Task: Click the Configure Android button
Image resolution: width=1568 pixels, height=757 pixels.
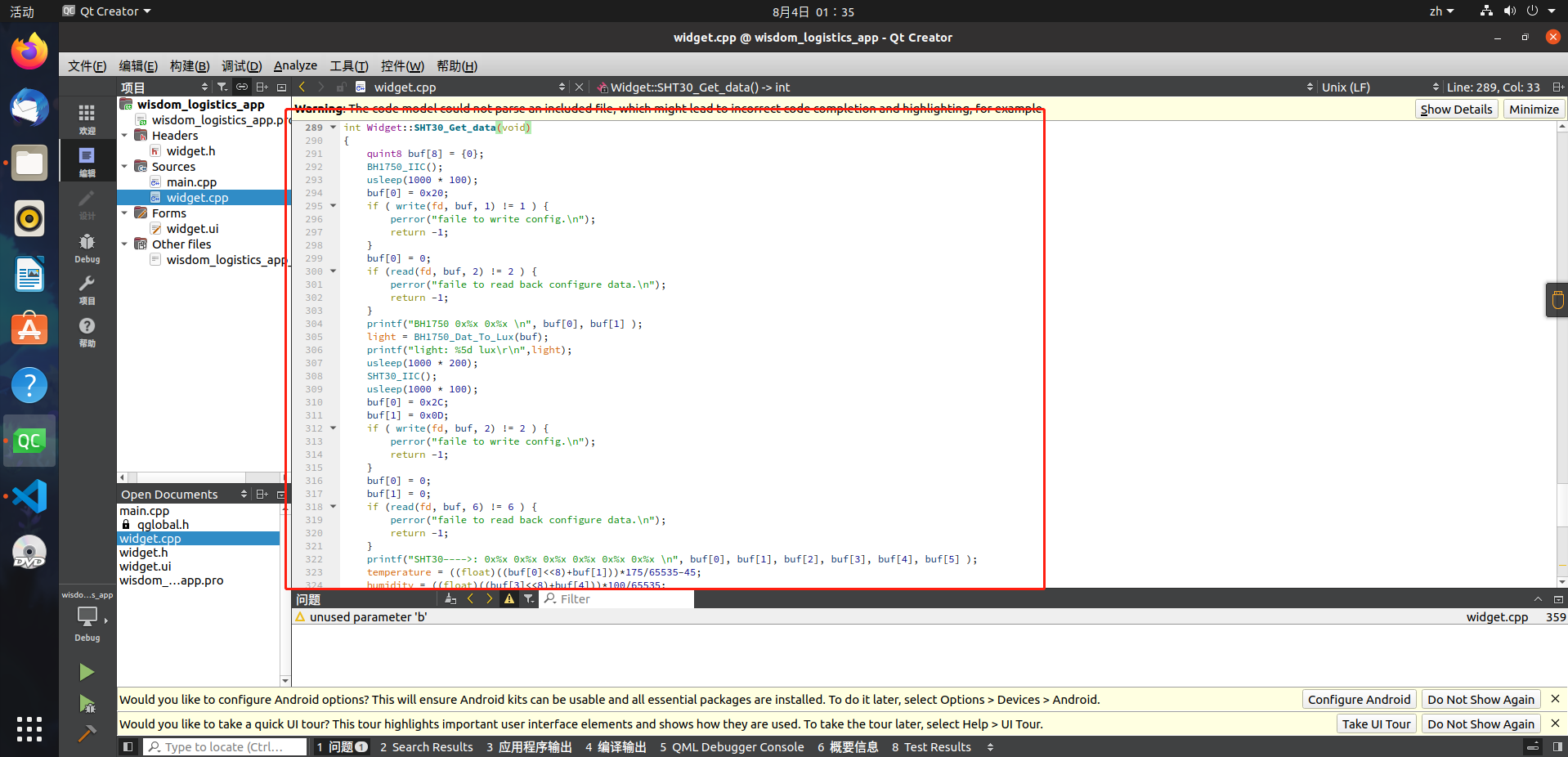Action: pos(1359,699)
